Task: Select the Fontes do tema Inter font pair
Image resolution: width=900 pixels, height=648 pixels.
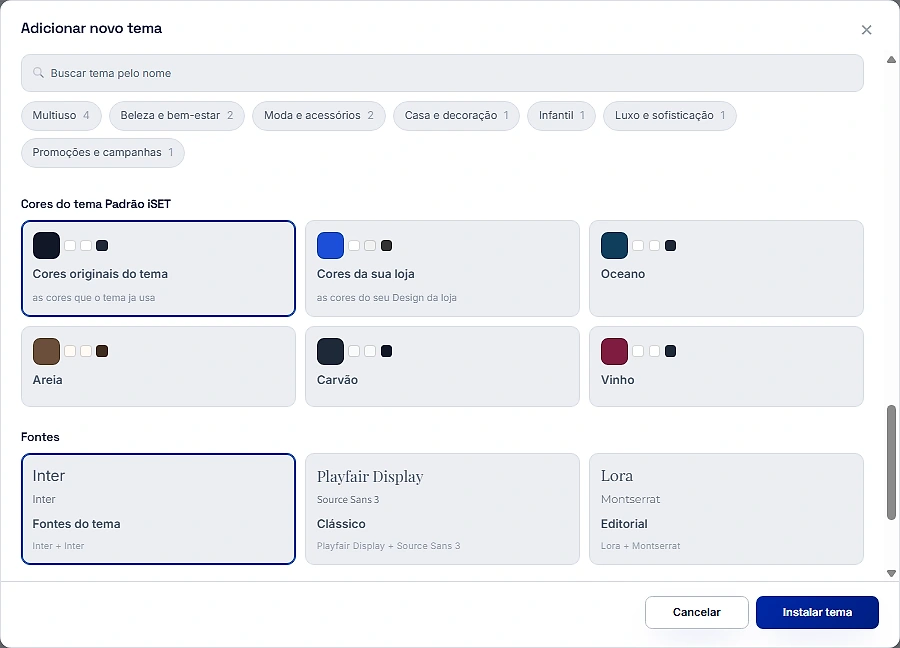Action: coord(158,509)
